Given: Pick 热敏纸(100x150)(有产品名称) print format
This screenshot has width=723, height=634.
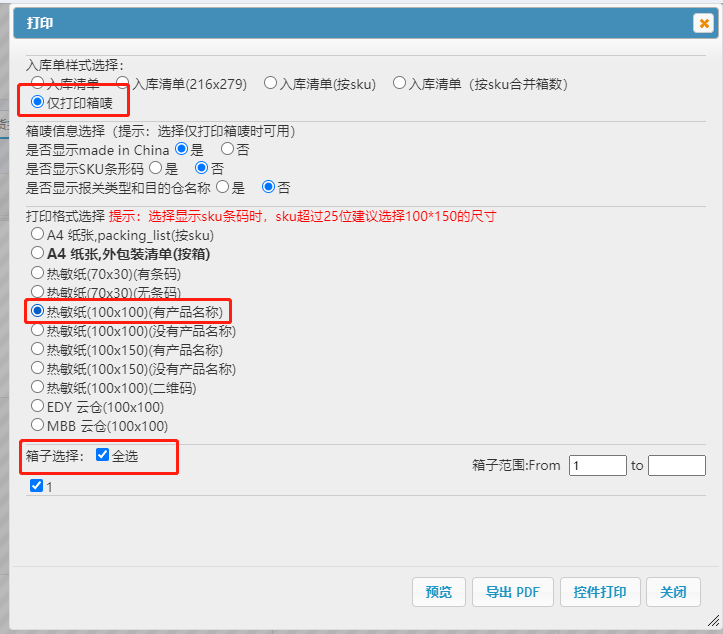Looking at the screenshot, I should 38,350.
